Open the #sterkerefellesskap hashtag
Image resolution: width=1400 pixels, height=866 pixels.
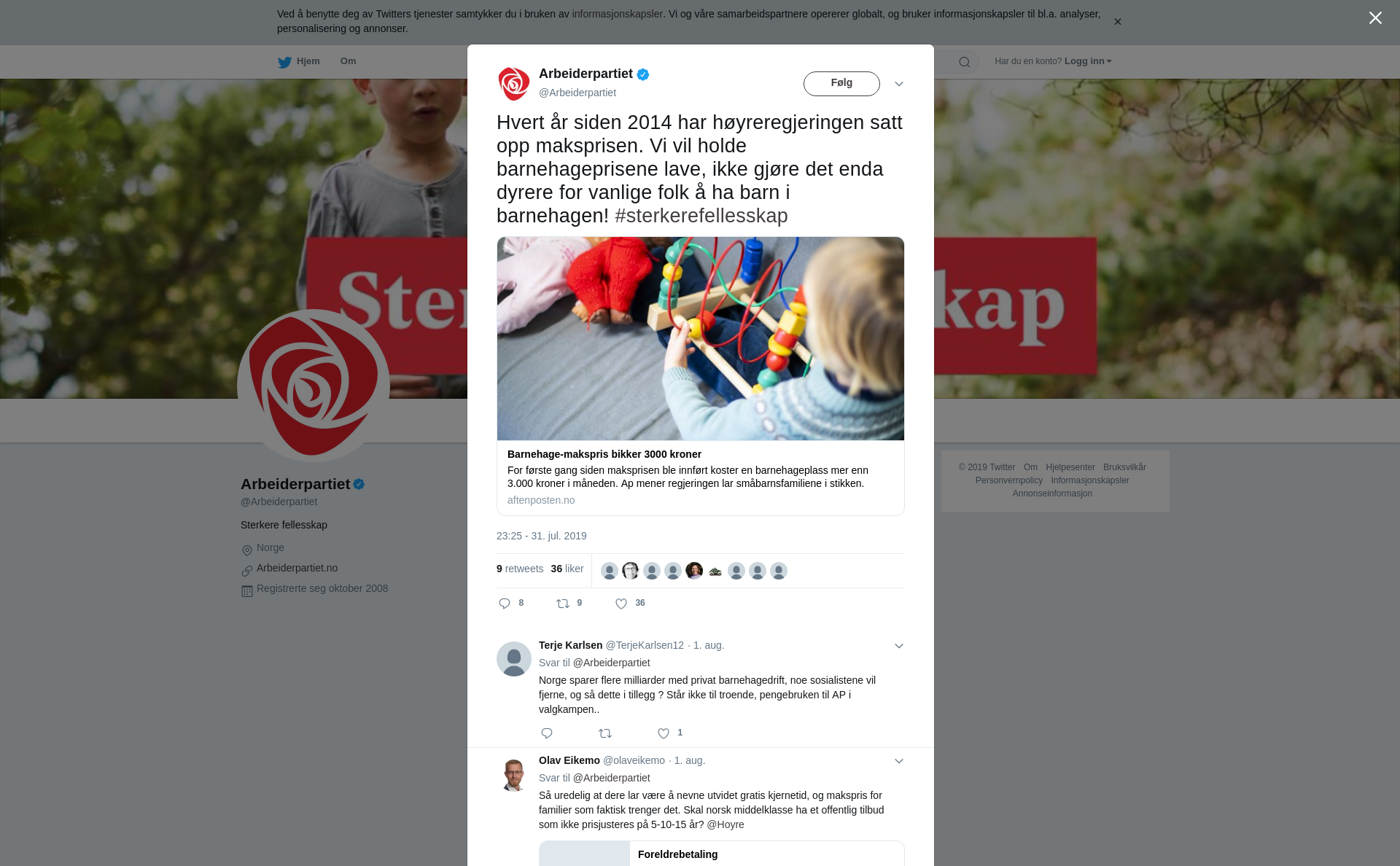701,216
